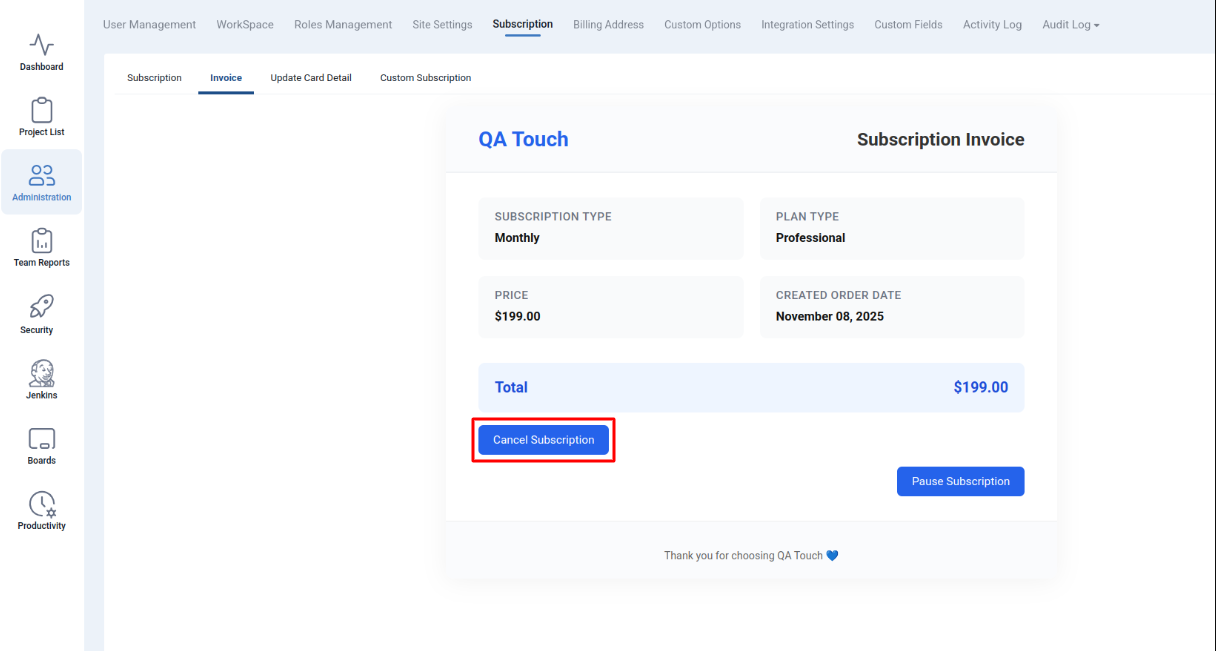
Task: Open the Boards sidebar icon
Action: click(x=41, y=439)
